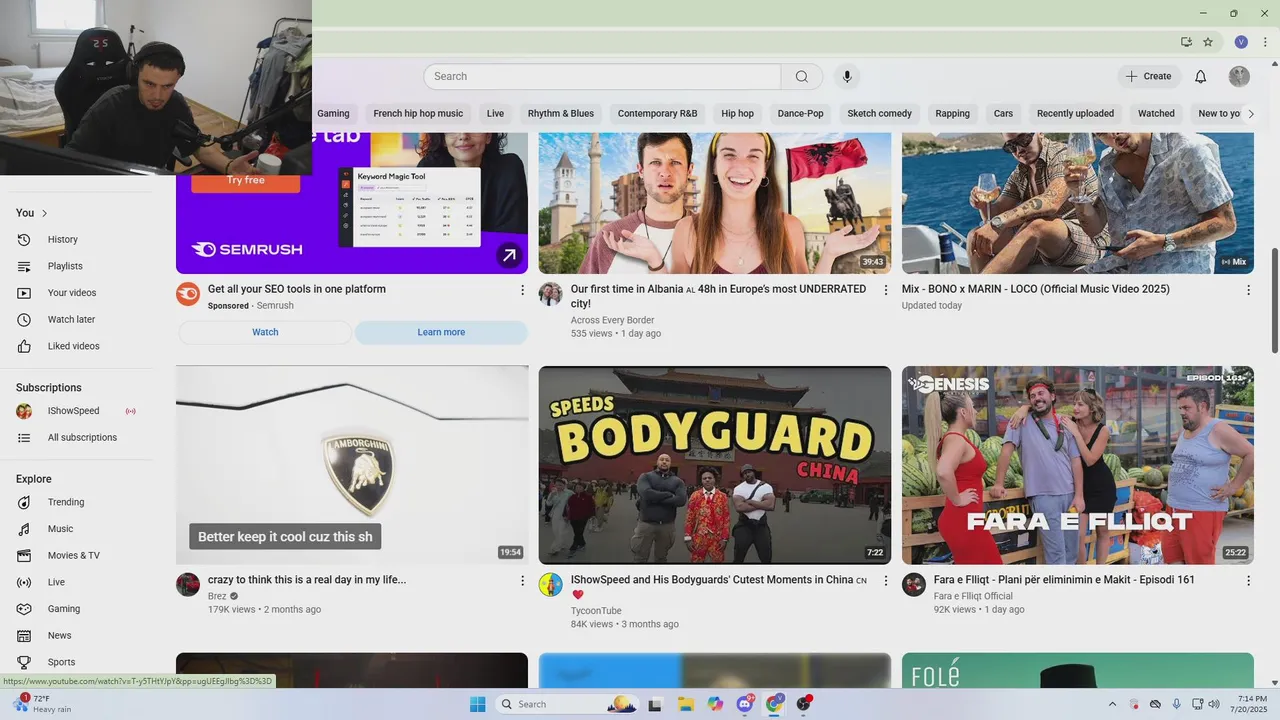Viewport: 1280px width, 720px height.
Task: Open File Explorer from the taskbar
Action: tap(685, 704)
